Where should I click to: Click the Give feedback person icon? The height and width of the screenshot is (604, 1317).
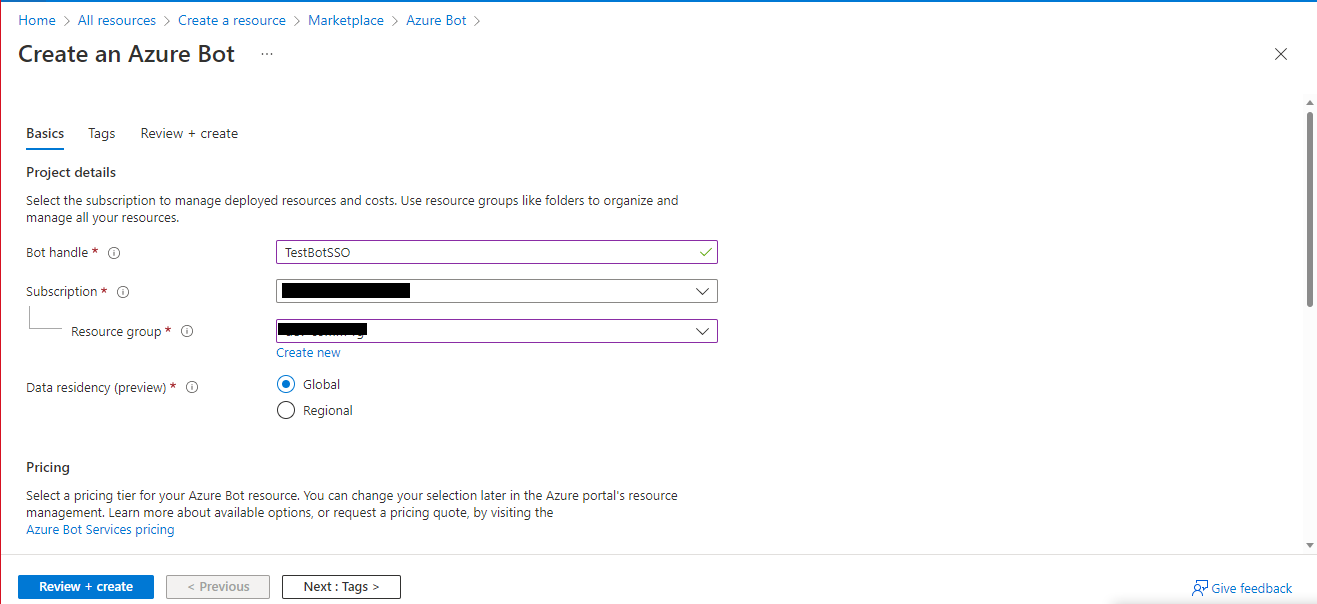[x=1199, y=588]
